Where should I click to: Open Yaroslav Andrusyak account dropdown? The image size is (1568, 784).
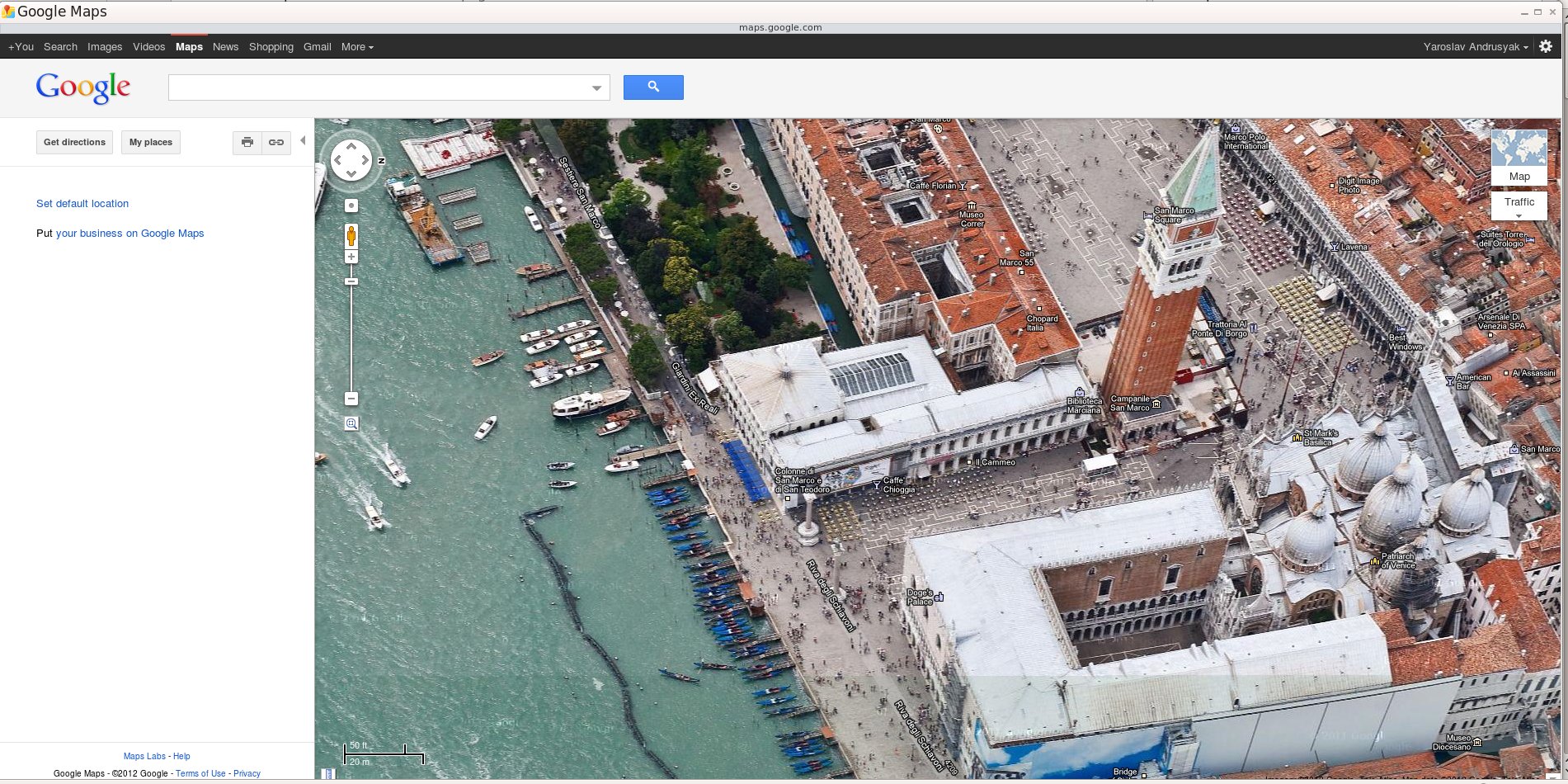click(x=1475, y=47)
